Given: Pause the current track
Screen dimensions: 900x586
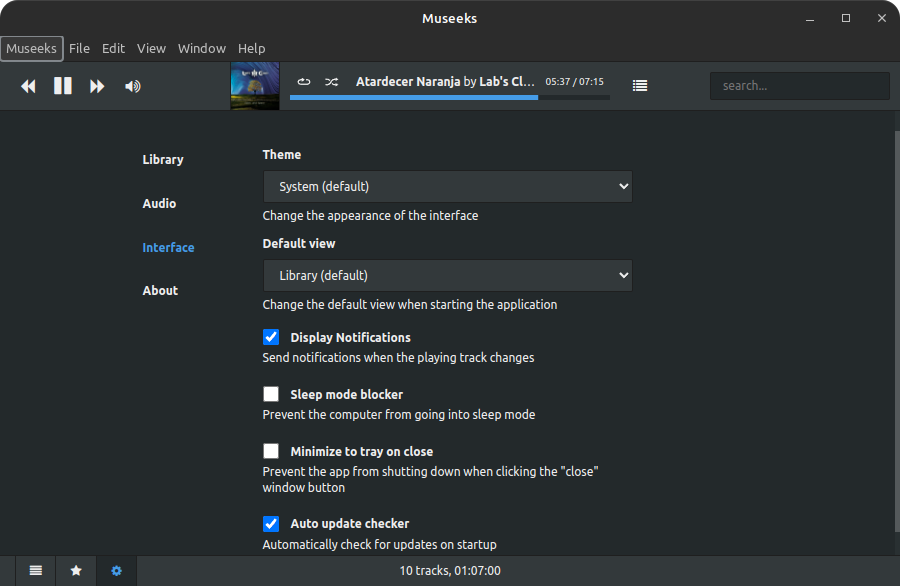Looking at the screenshot, I should click(x=63, y=86).
